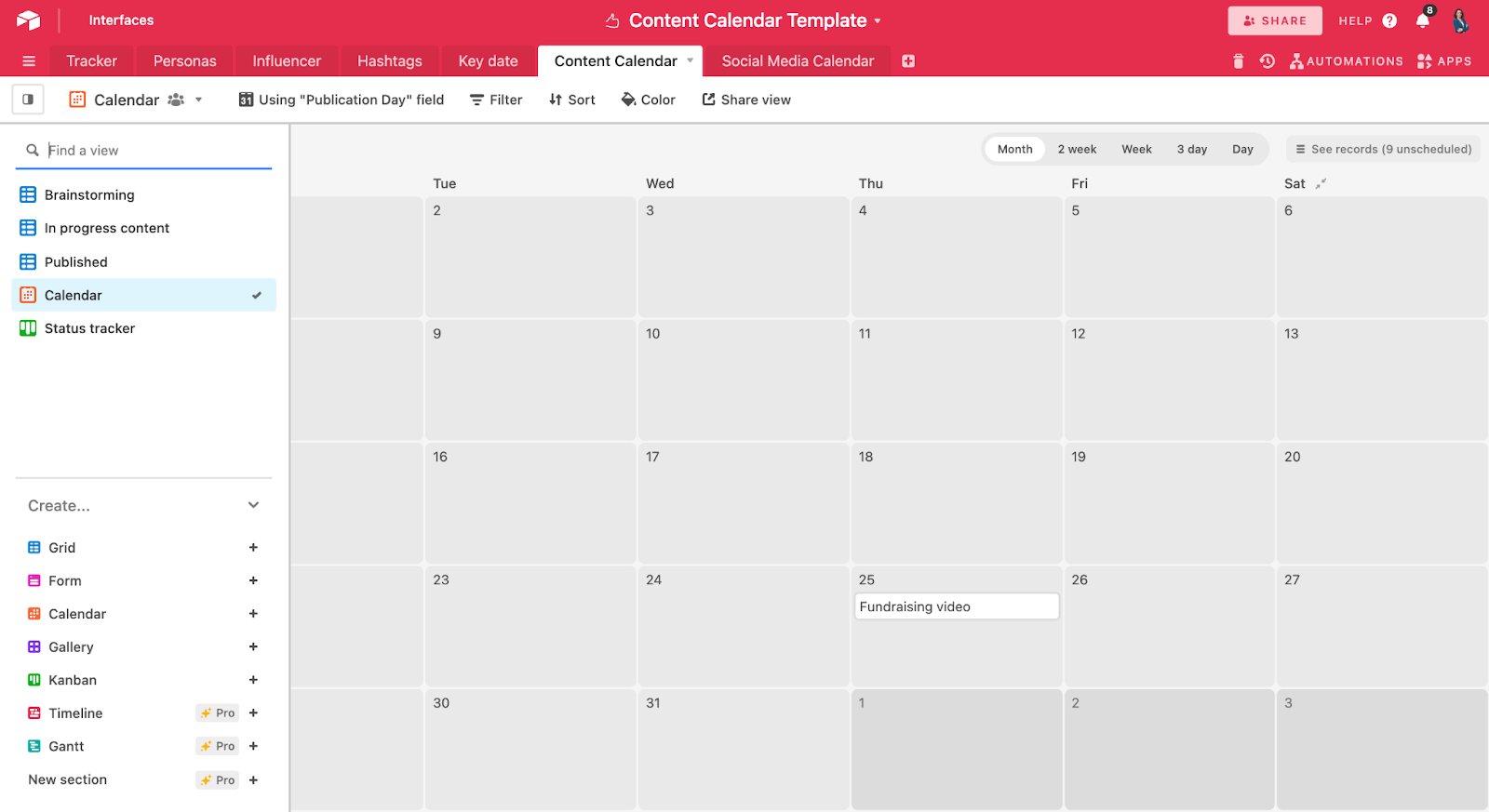Open the APPS panel
The width and height of the screenshot is (1489, 812).
click(1444, 61)
